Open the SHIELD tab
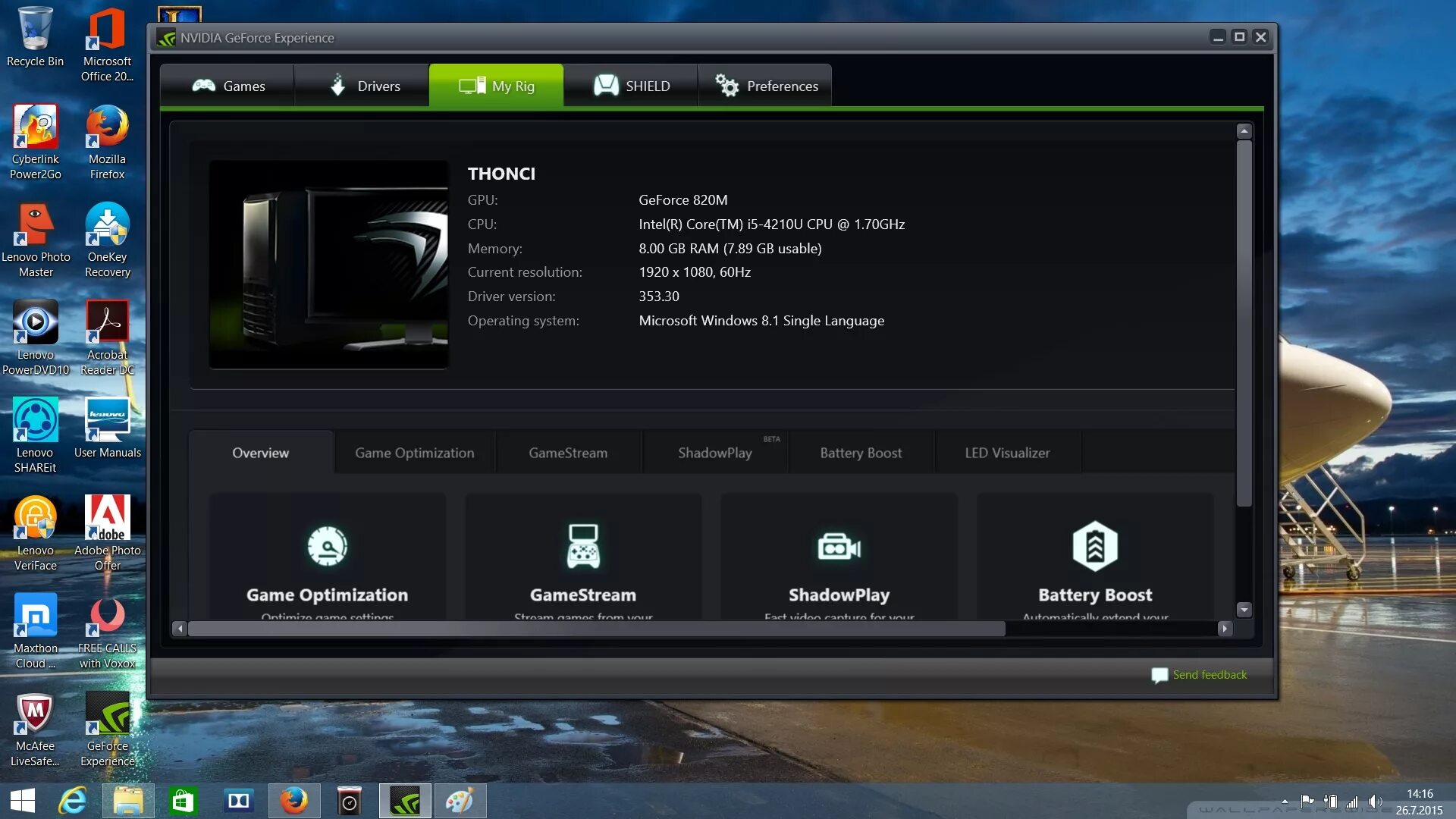The width and height of the screenshot is (1456, 819). point(631,86)
